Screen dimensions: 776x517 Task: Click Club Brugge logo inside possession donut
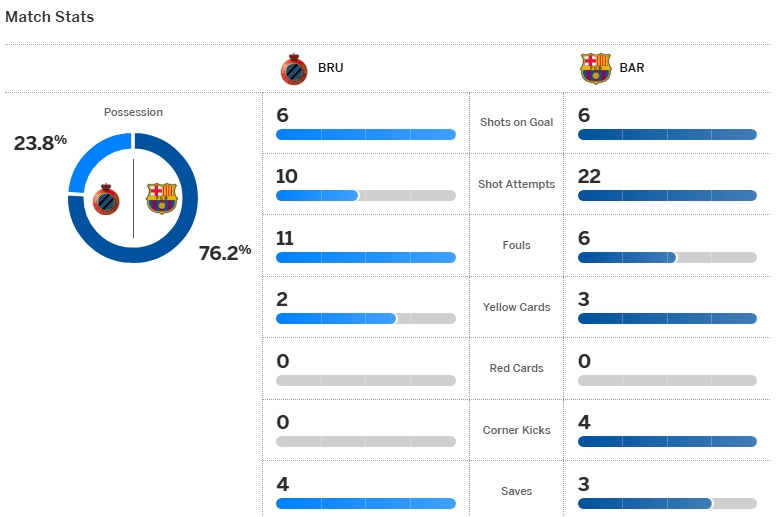[x=106, y=199]
